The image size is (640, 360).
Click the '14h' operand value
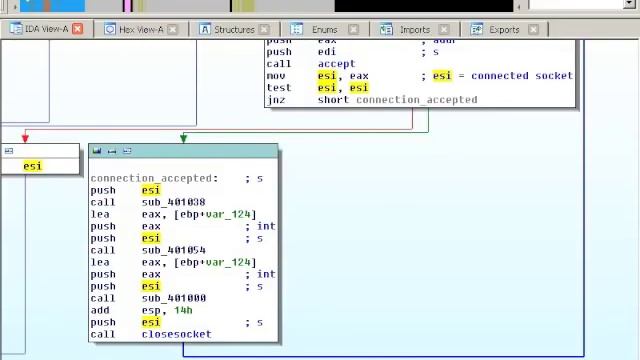(x=183, y=310)
